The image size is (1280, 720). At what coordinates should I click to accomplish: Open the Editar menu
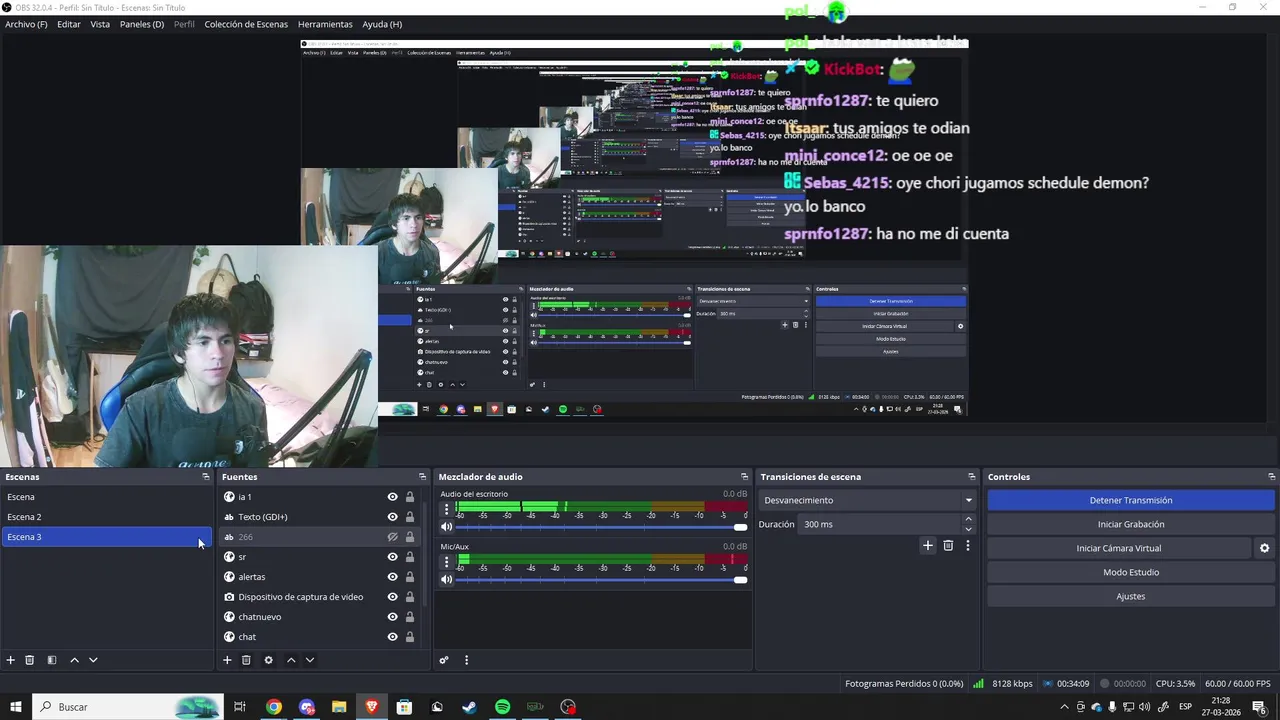pyautogui.click(x=69, y=24)
